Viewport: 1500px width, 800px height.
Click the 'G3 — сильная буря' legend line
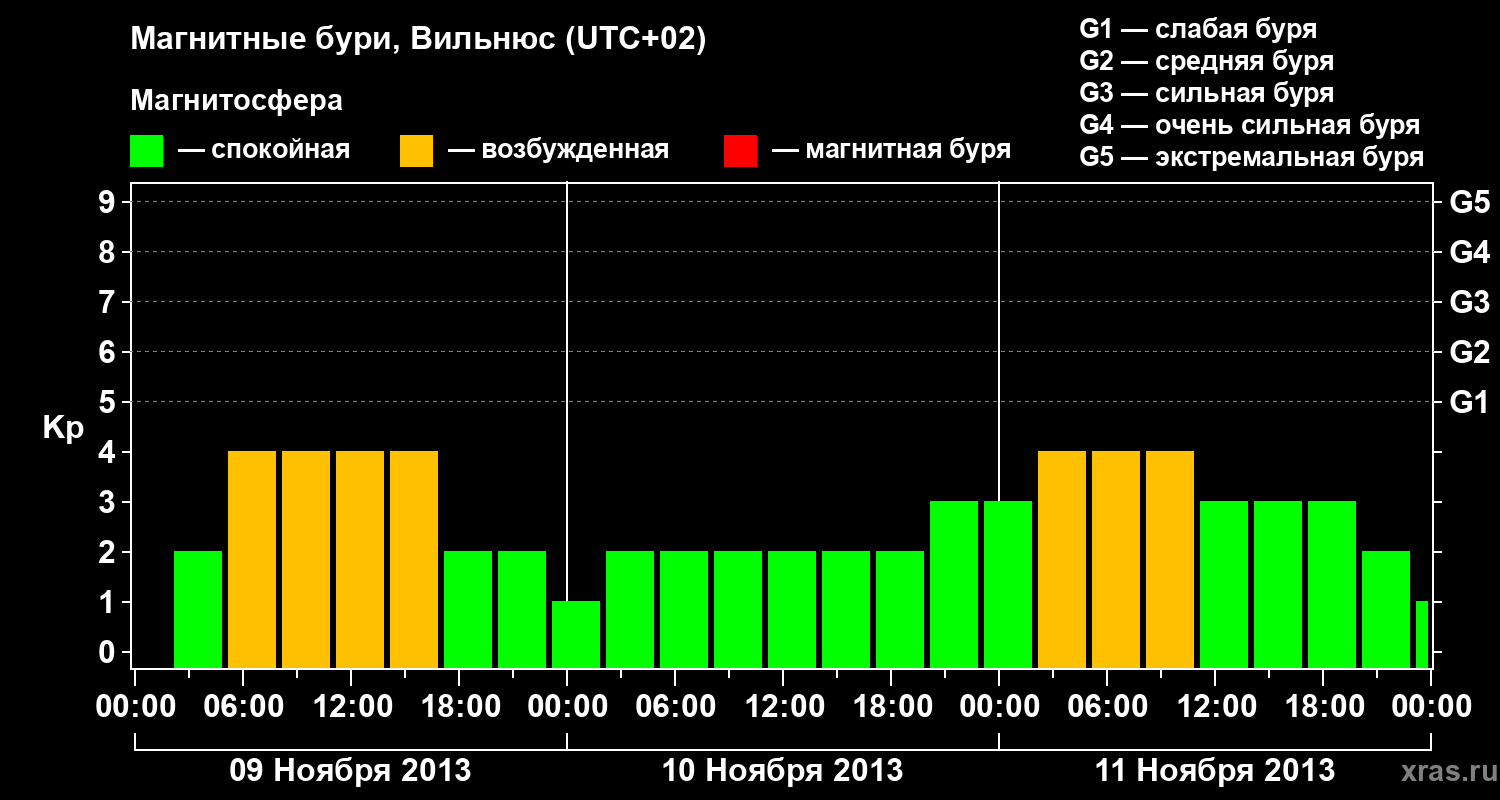(x=1206, y=93)
